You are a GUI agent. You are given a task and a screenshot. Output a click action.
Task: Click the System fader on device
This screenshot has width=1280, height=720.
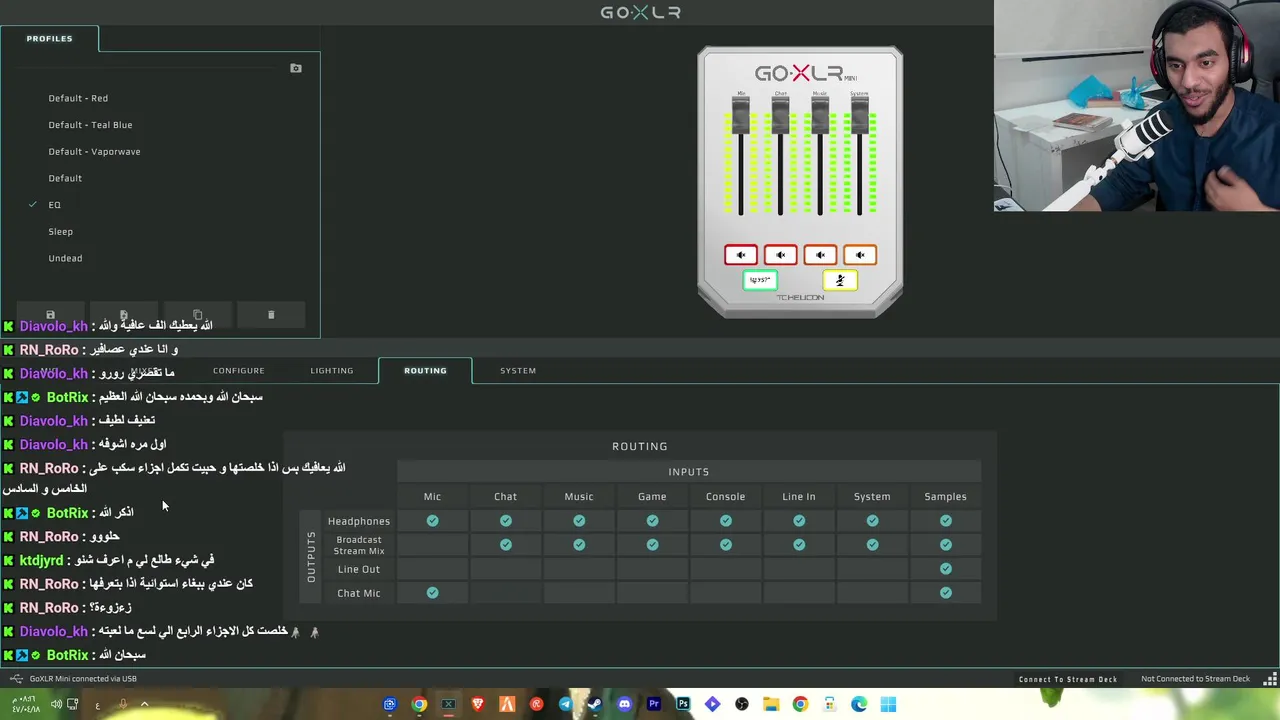point(859,115)
